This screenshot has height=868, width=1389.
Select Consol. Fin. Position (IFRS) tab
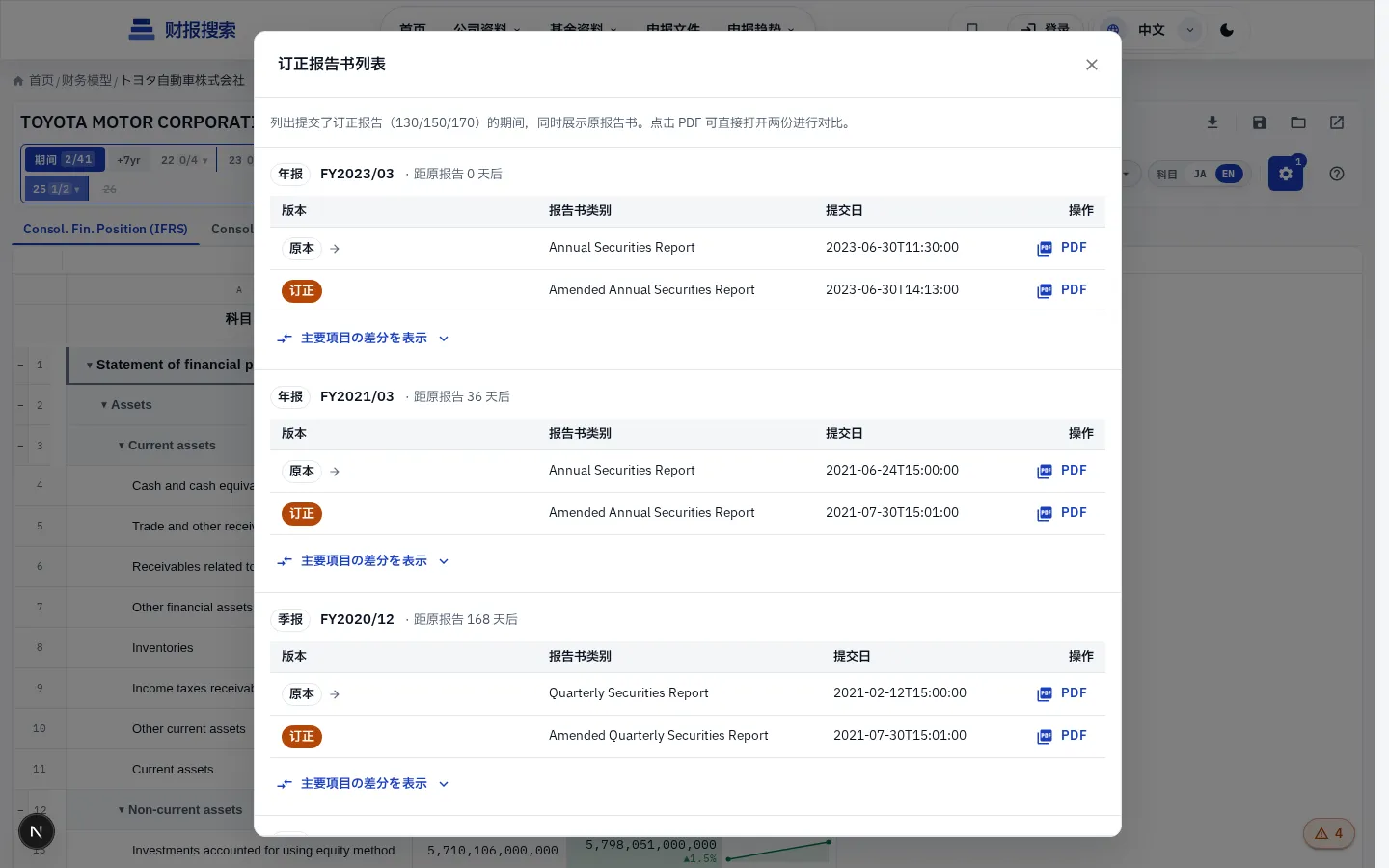tap(105, 230)
